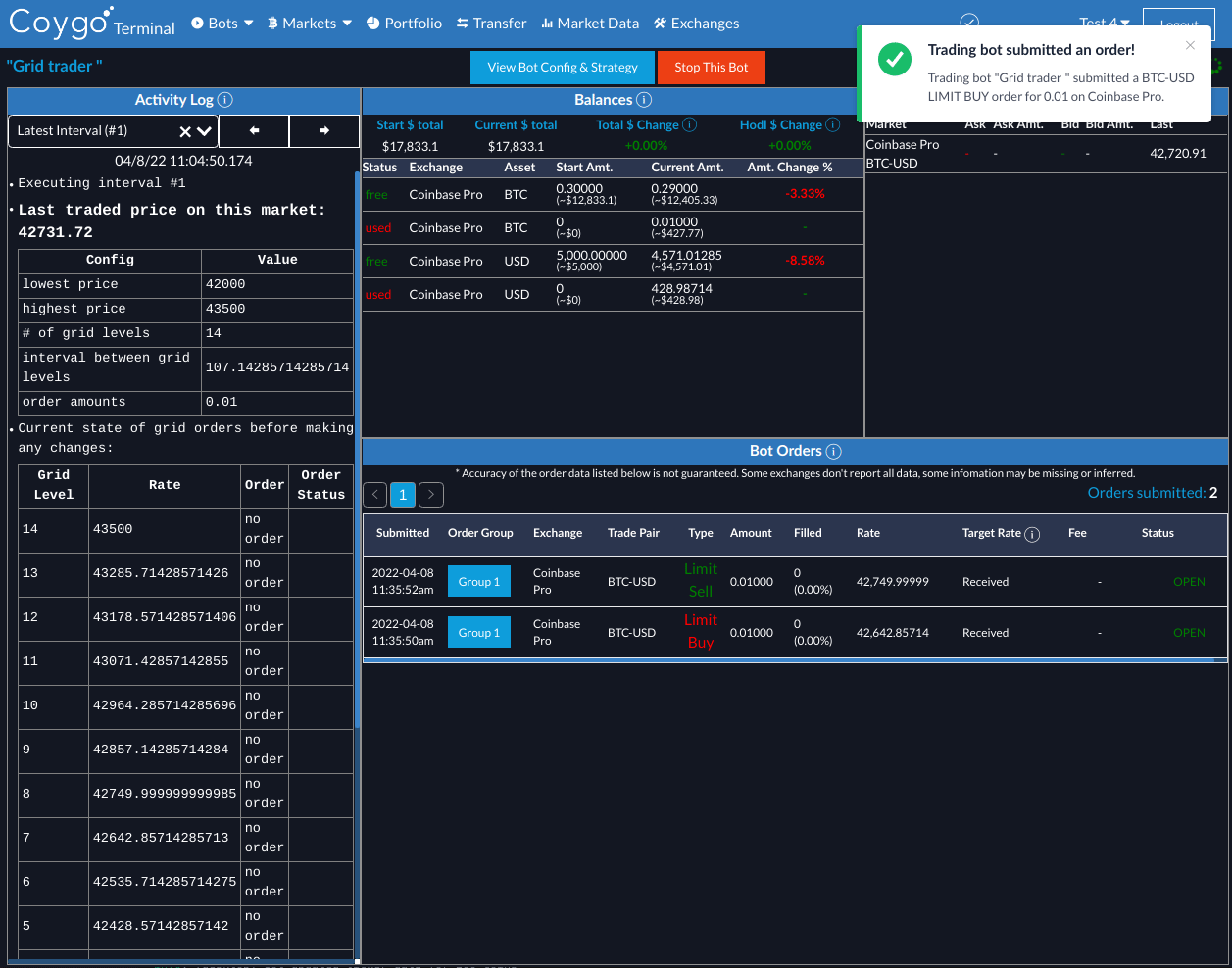Viewport: 1232px width, 968px height.
Task: Click the -3.33% amount change value
Action: pyautogui.click(x=805, y=194)
